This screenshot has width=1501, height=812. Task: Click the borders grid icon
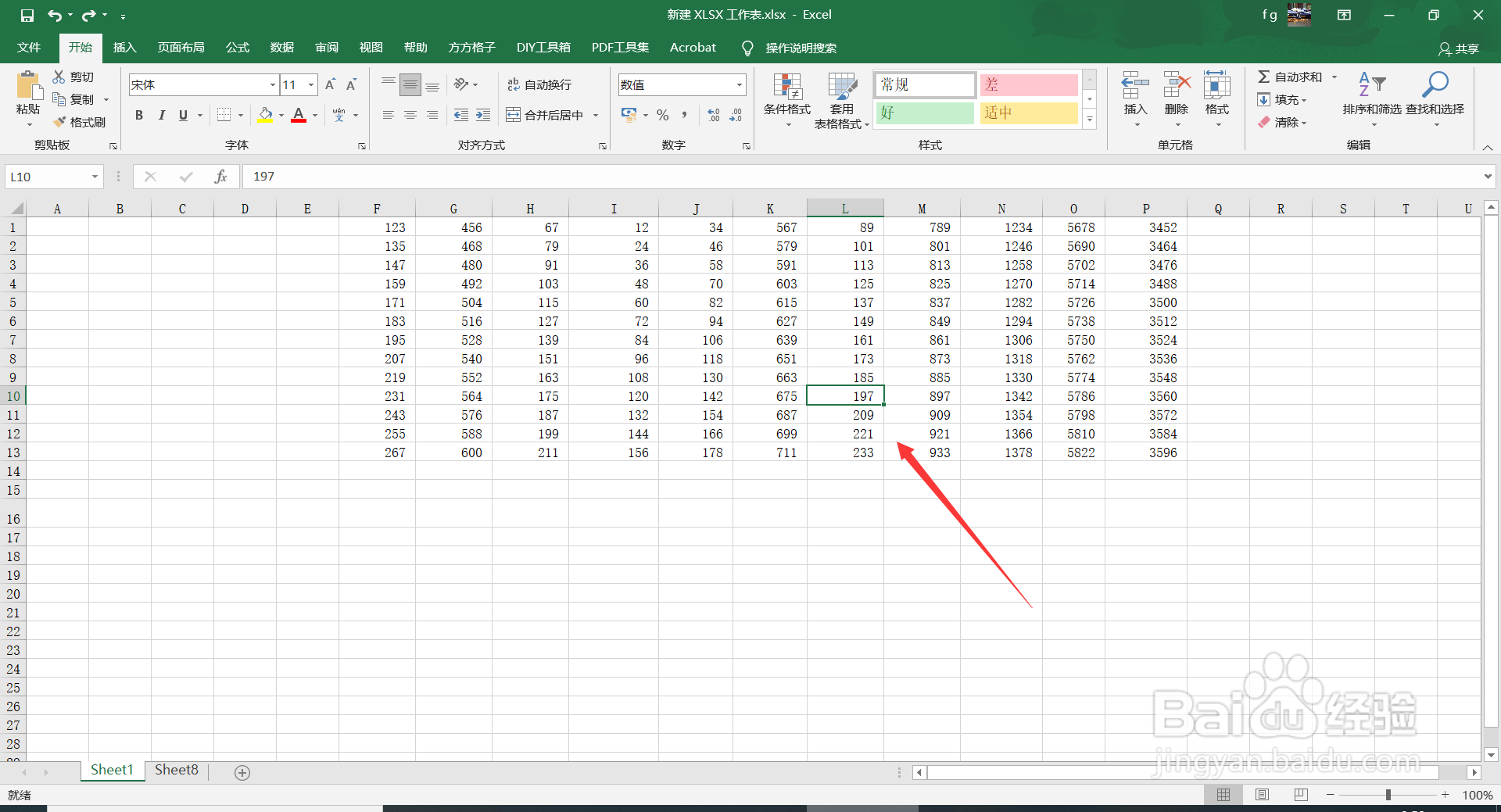(x=224, y=115)
